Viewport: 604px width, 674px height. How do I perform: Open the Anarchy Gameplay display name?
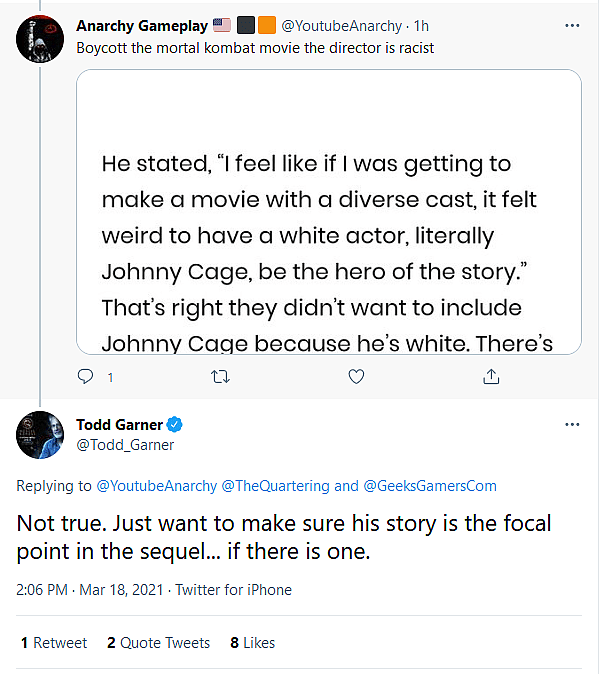tap(140, 24)
